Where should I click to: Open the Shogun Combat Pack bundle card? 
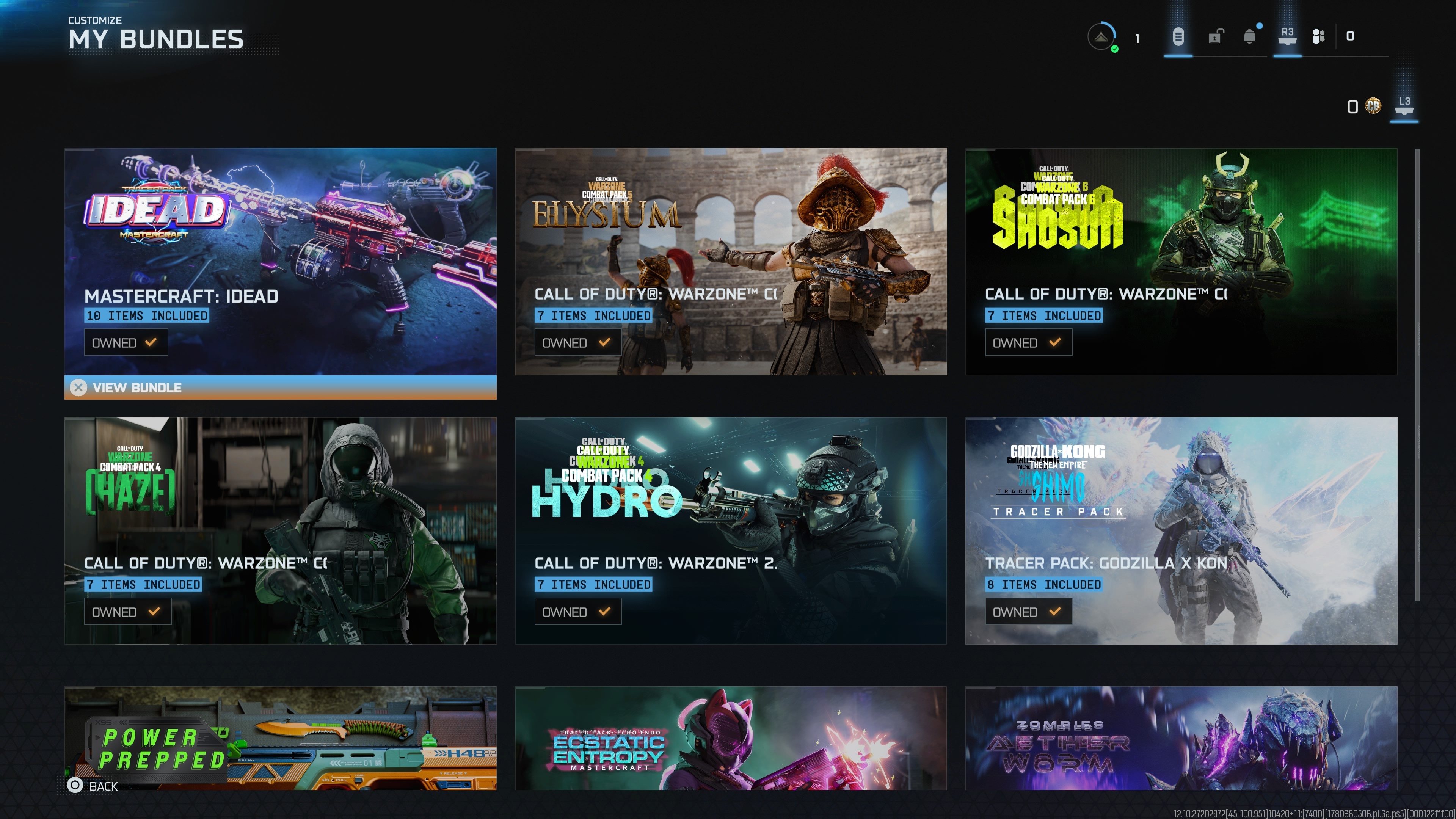click(1181, 262)
